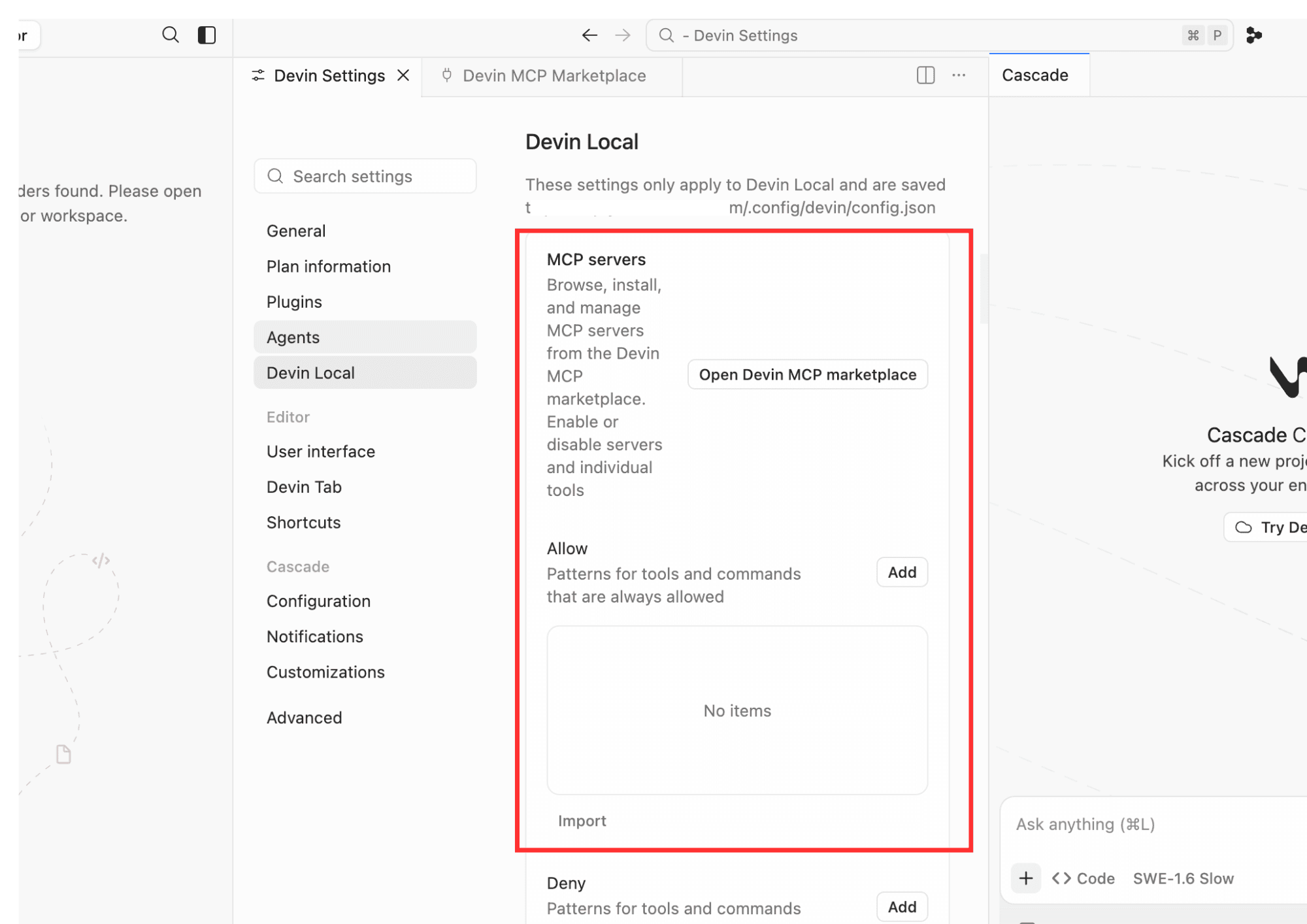Toggle the primary sidebar panel icon

tap(207, 35)
